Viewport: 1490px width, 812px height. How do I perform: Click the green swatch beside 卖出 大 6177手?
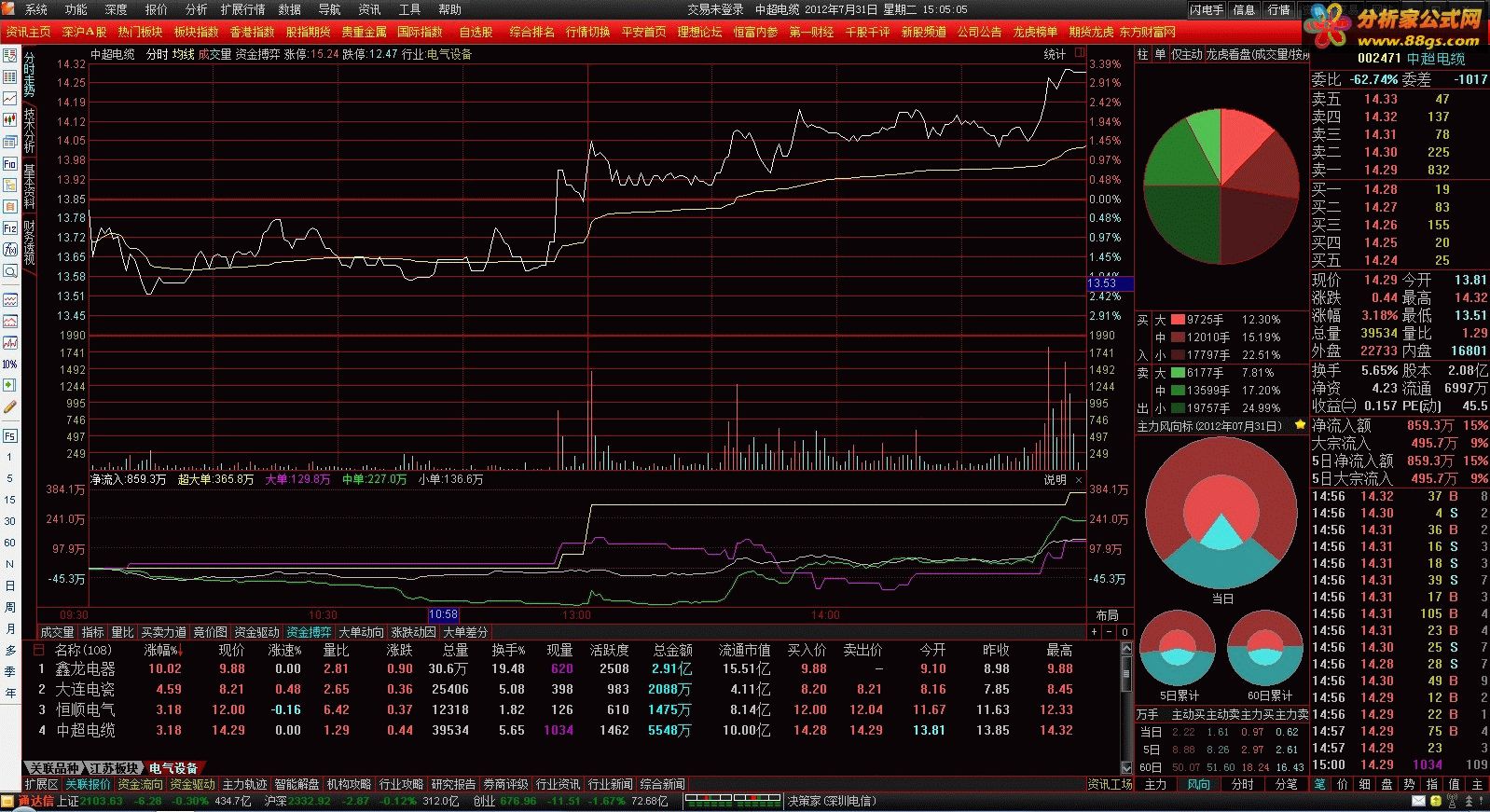click(1178, 373)
